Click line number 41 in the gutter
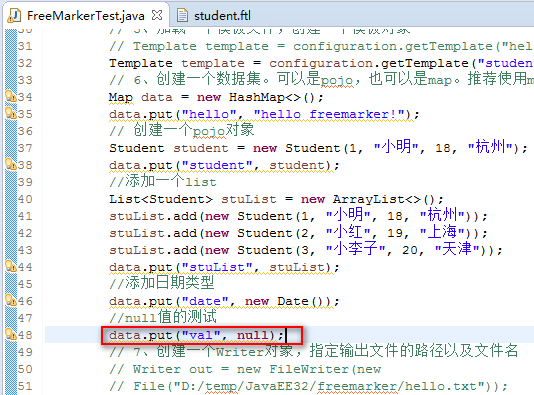Image resolution: width=534 pixels, height=395 pixels. click(25, 216)
